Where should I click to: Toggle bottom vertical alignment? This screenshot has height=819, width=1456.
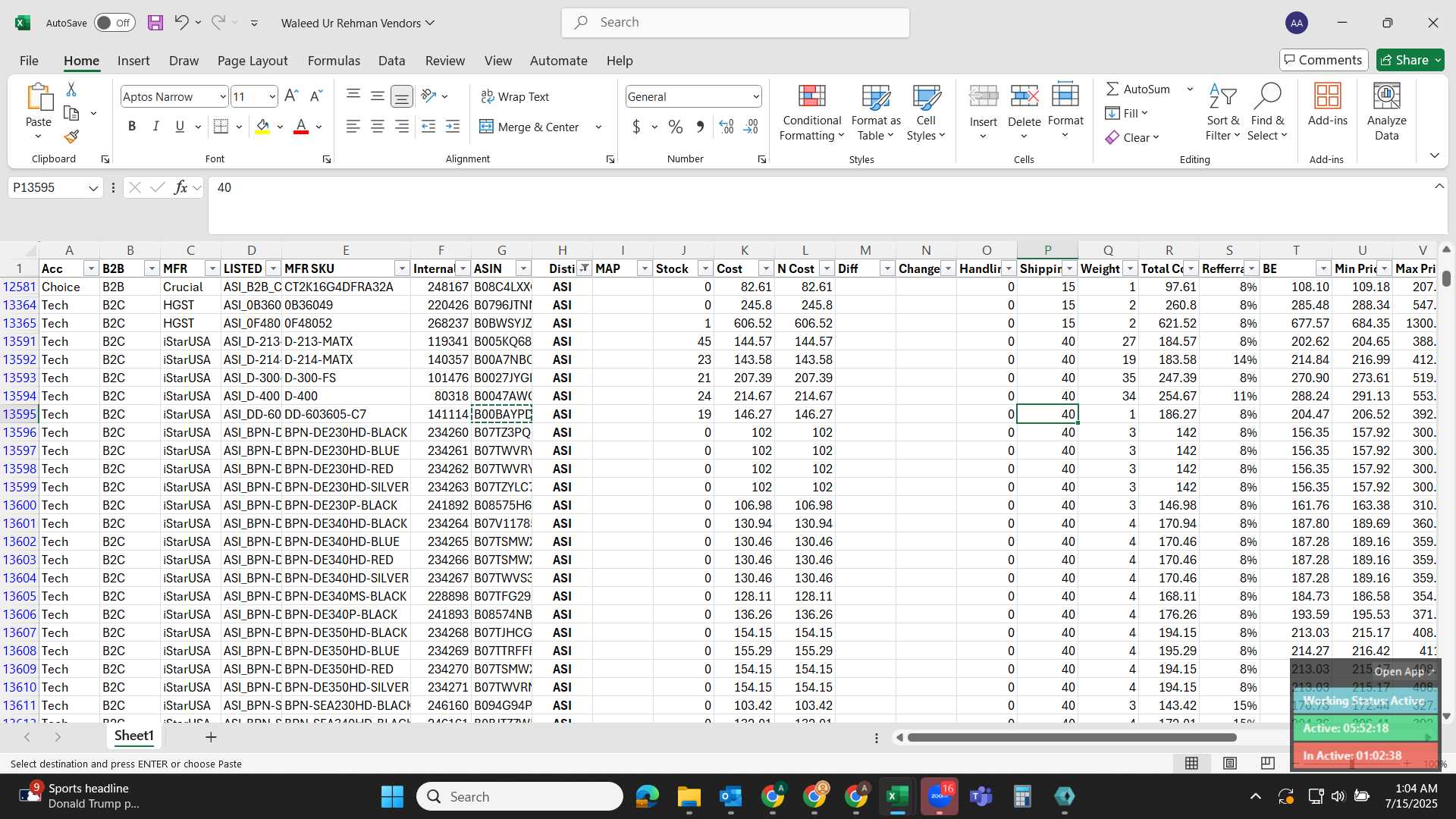[401, 96]
